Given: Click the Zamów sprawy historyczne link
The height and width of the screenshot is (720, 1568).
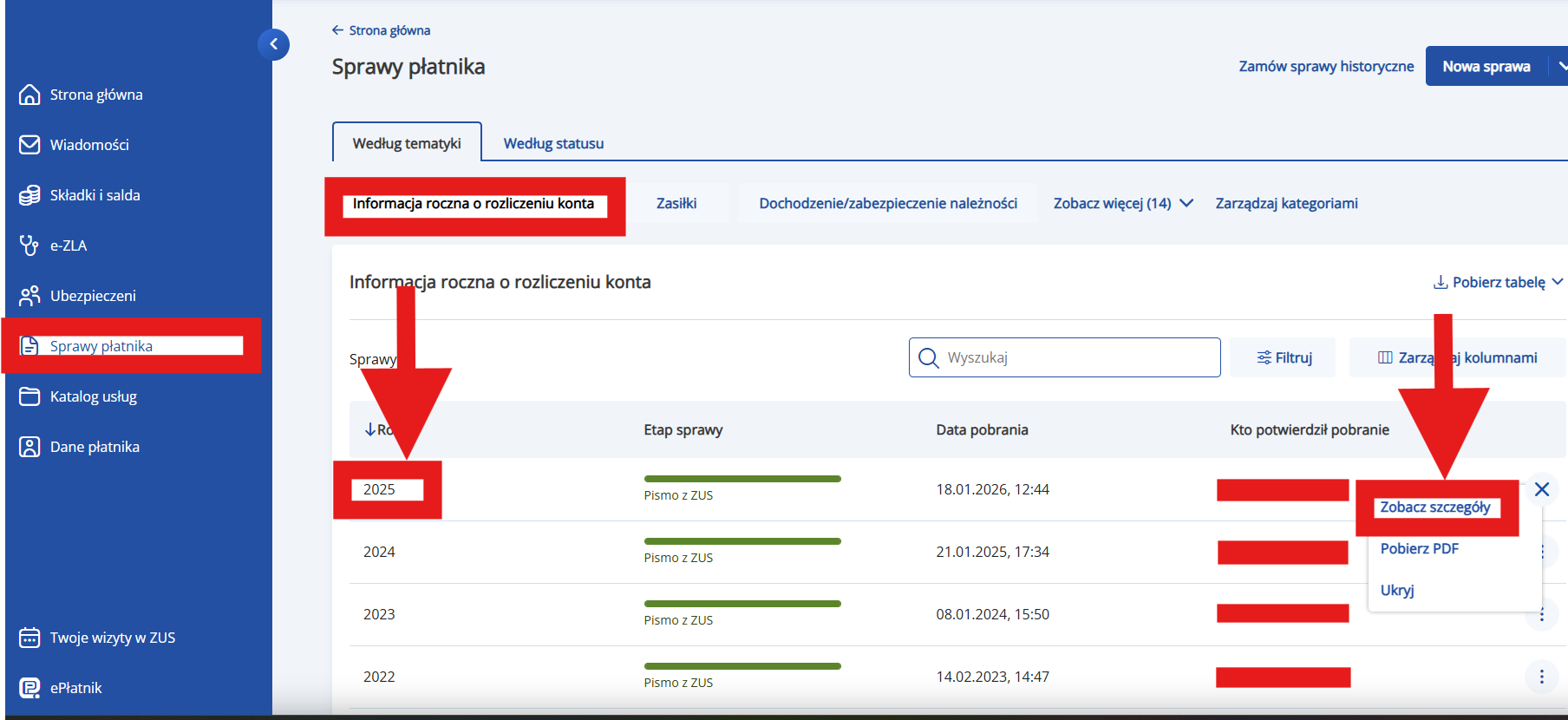Looking at the screenshot, I should pyautogui.click(x=1325, y=66).
